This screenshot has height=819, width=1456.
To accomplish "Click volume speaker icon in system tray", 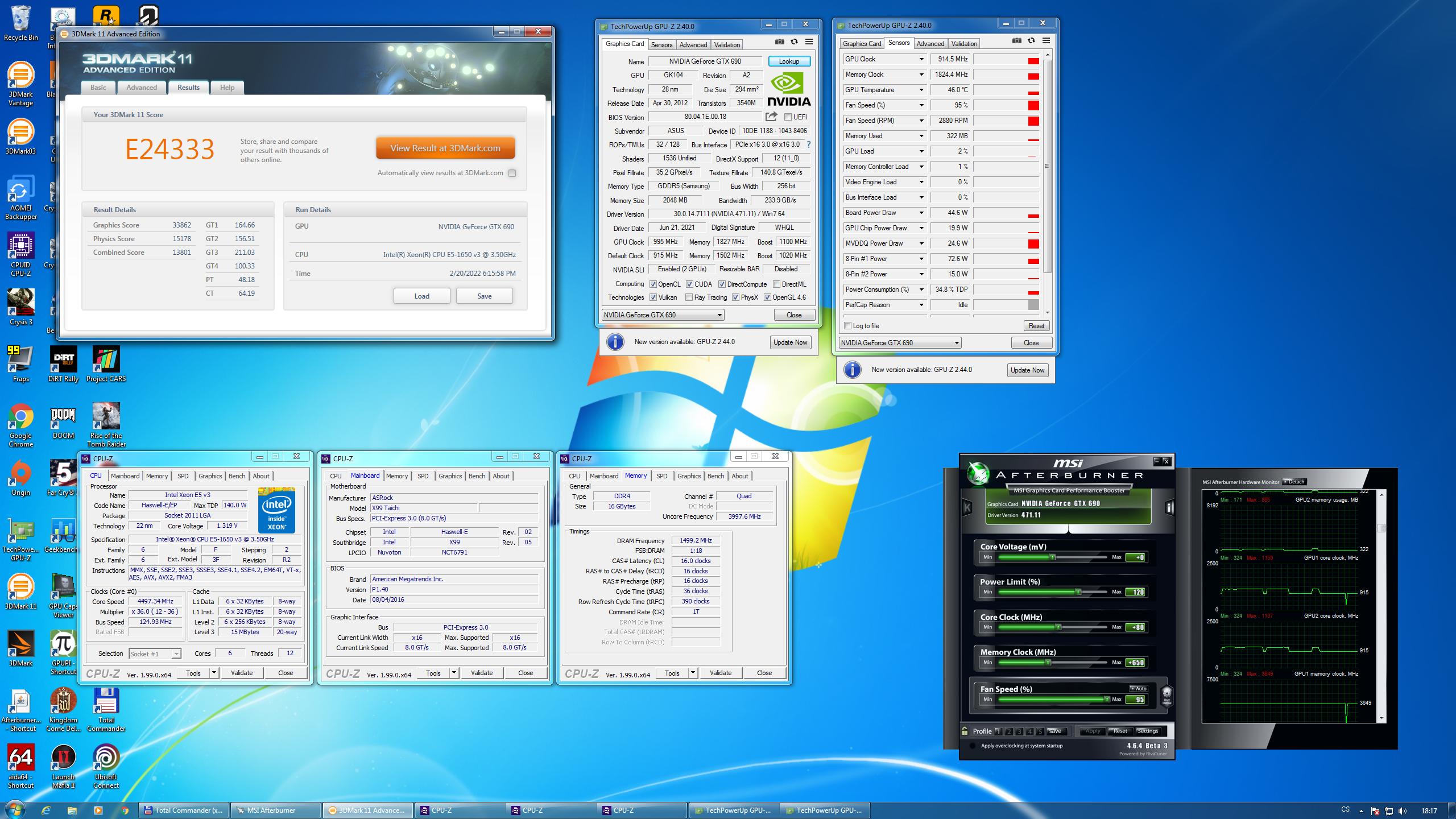I will [x=1403, y=811].
